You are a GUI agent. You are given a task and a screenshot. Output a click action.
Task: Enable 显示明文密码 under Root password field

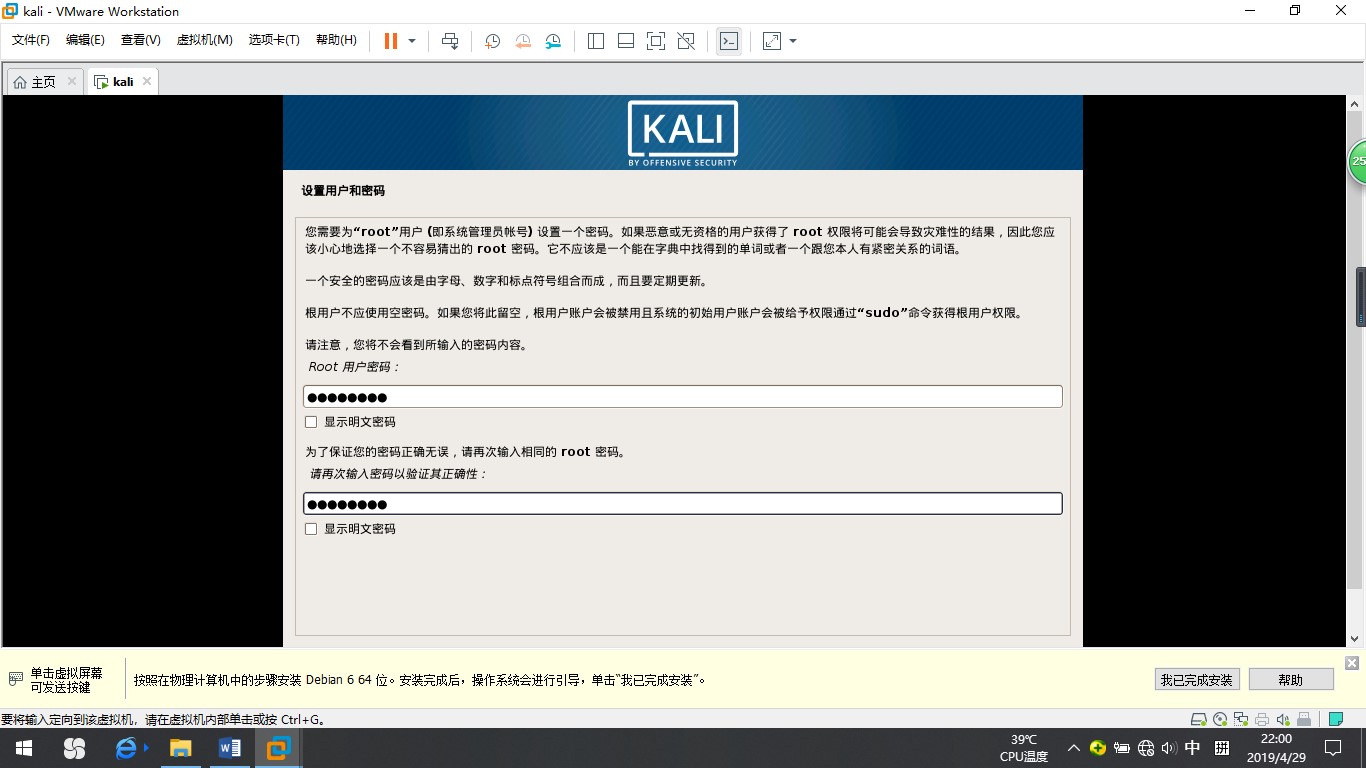click(x=311, y=422)
